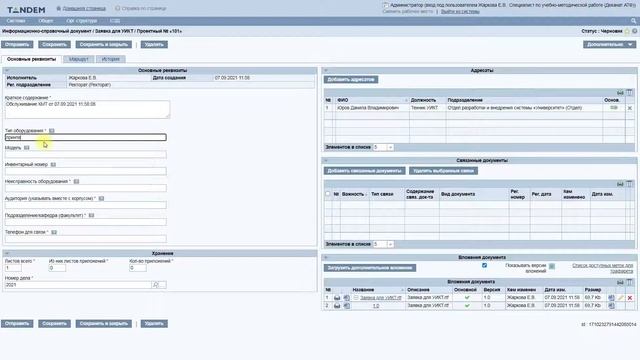The image size is (640, 360).
Task: Click the pencil edit icon in attachment row 1
Action: point(621,298)
